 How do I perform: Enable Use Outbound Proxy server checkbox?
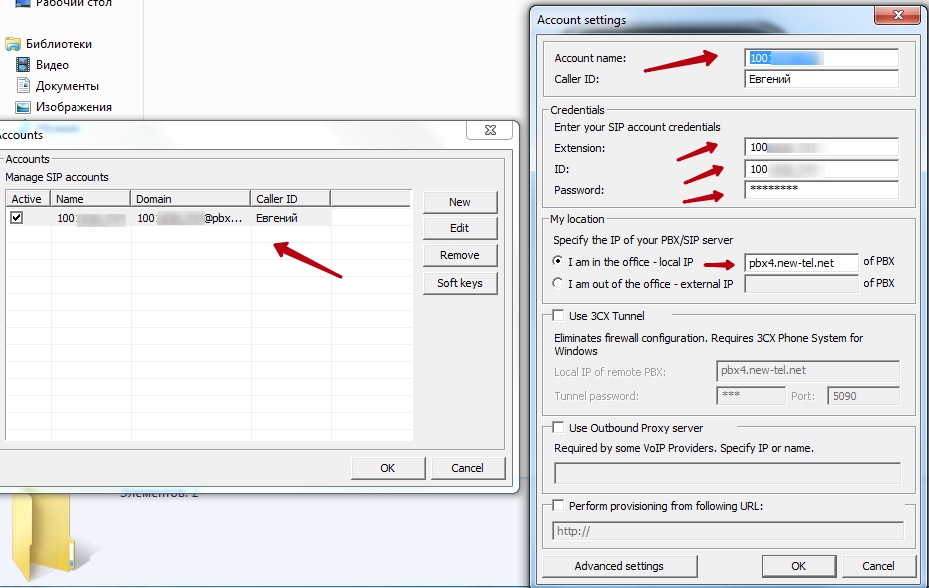pyautogui.click(x=558, y=428)
